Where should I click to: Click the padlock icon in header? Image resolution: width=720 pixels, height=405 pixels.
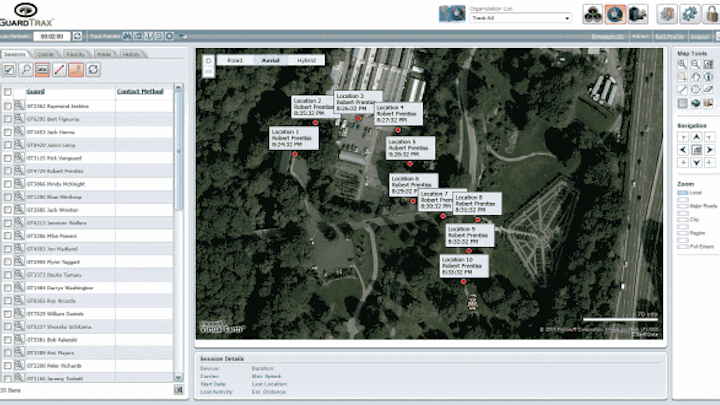click(711, 14)
